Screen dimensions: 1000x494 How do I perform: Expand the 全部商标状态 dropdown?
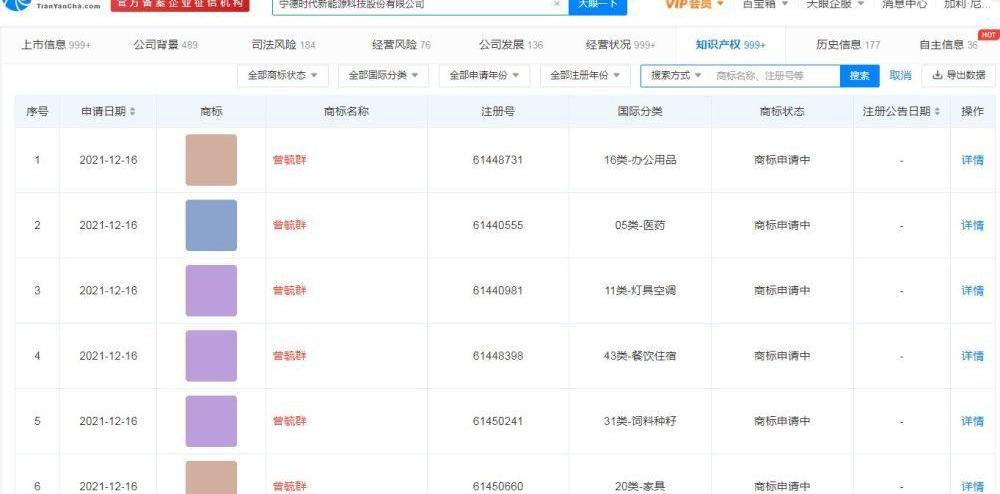click(282, 76)
